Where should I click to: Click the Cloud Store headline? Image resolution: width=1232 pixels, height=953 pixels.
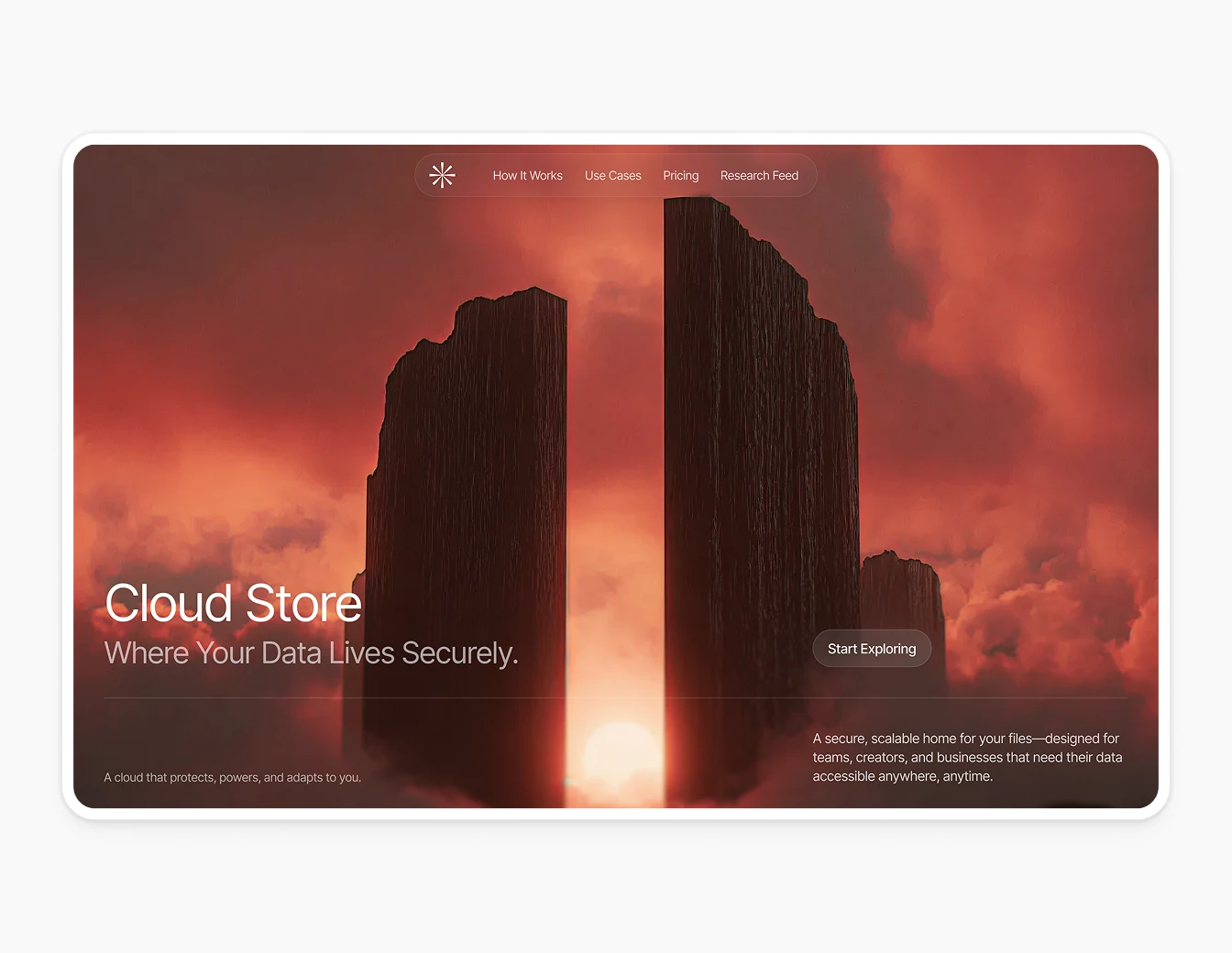click(x=233, y=603)
